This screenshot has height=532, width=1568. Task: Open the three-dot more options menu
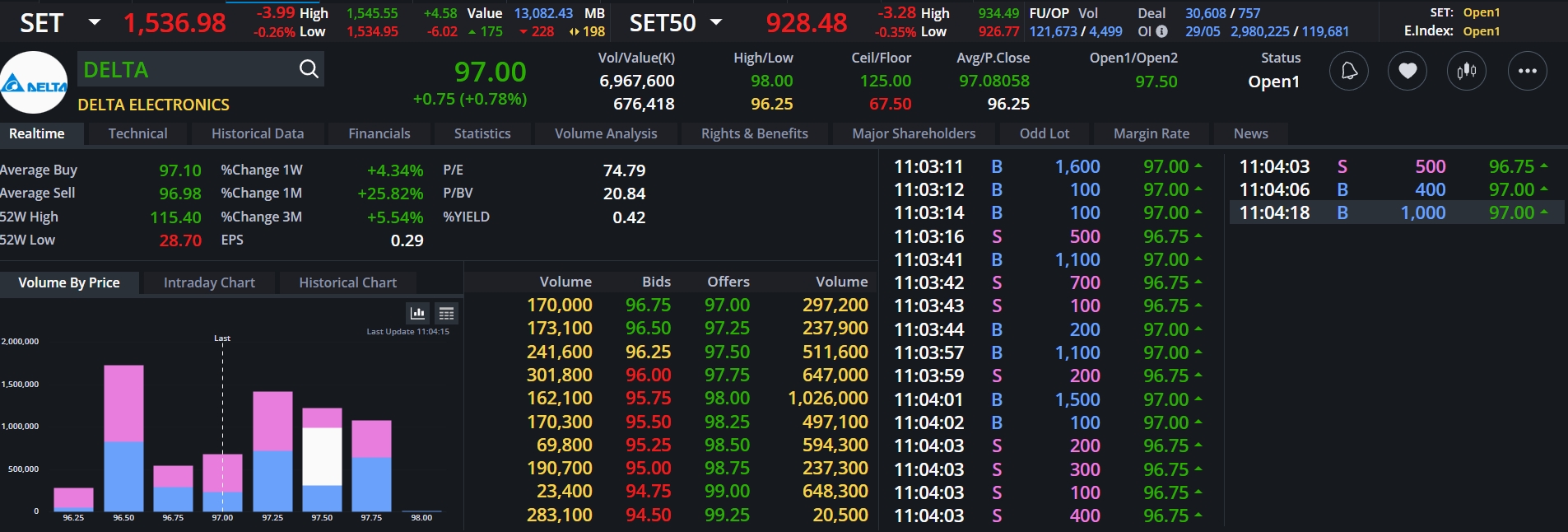pos(1528,72)
